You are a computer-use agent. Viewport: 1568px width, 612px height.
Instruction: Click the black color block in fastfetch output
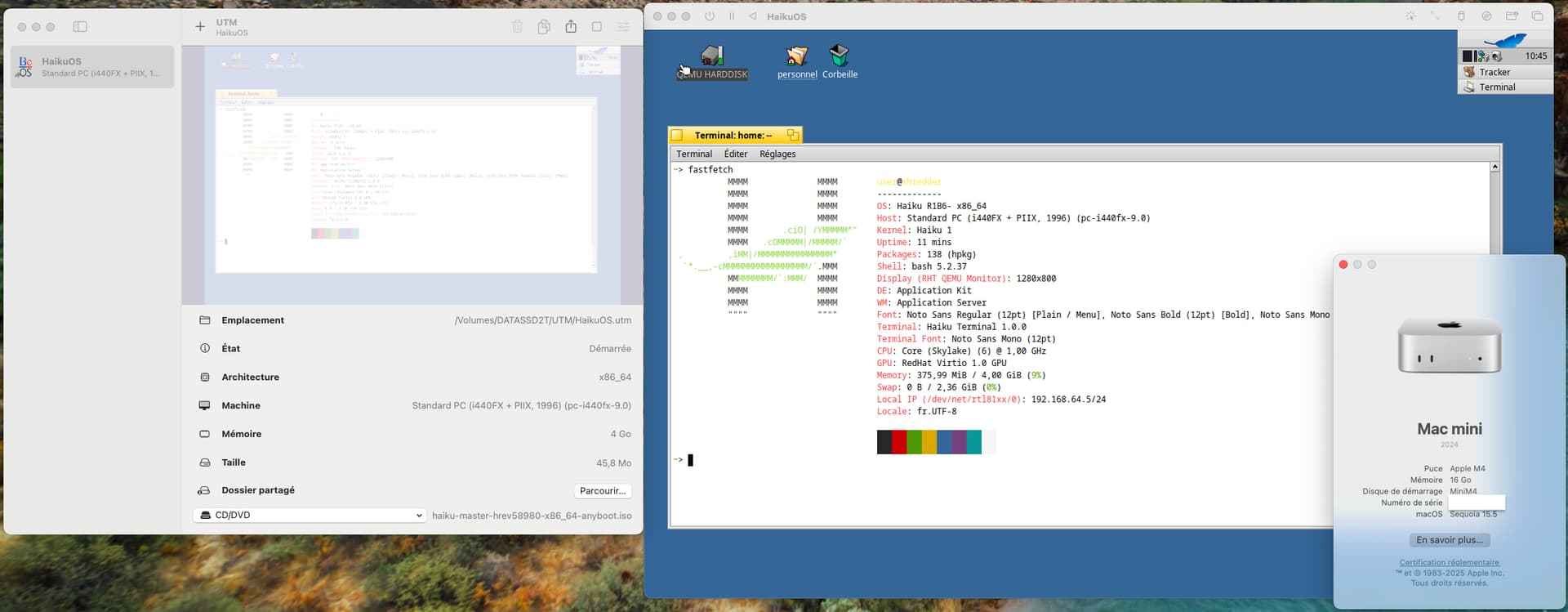884,442
